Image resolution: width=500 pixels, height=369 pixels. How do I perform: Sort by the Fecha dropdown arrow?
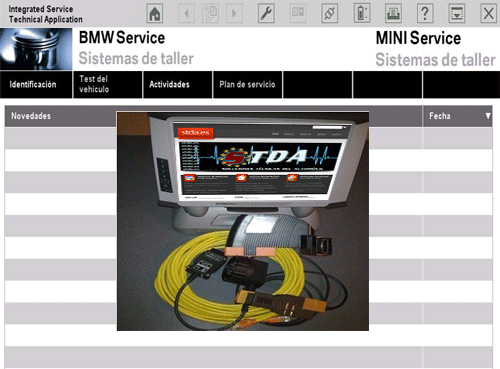click(x=488, y=116)
